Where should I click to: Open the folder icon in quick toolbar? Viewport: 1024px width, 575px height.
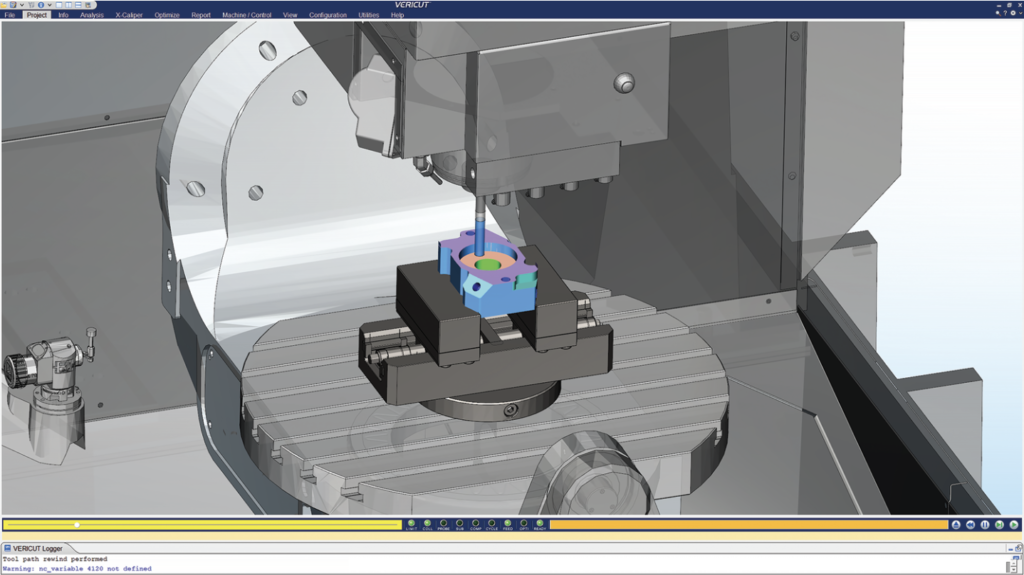[x=3, y=5]
